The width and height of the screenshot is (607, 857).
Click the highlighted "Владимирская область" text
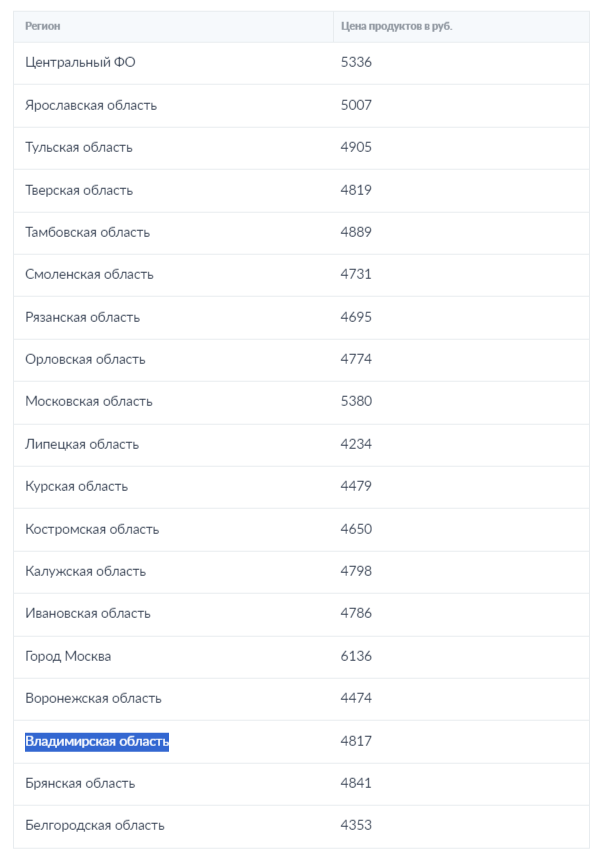(97, 741)
